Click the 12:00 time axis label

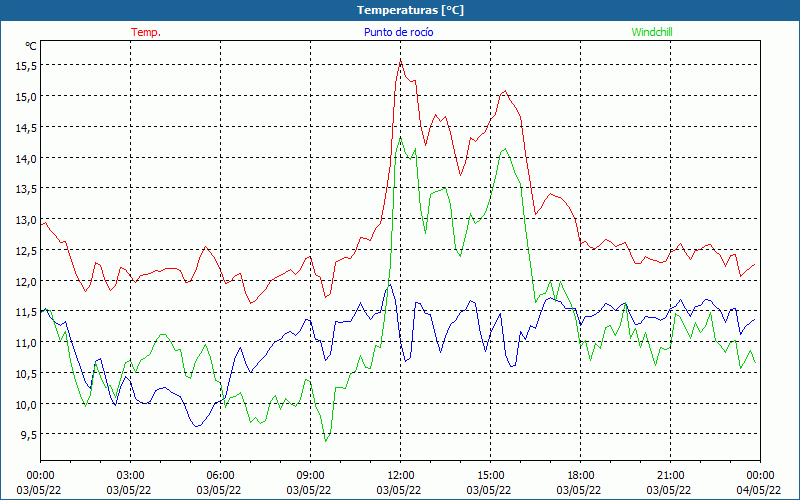(x=401, y=476)
